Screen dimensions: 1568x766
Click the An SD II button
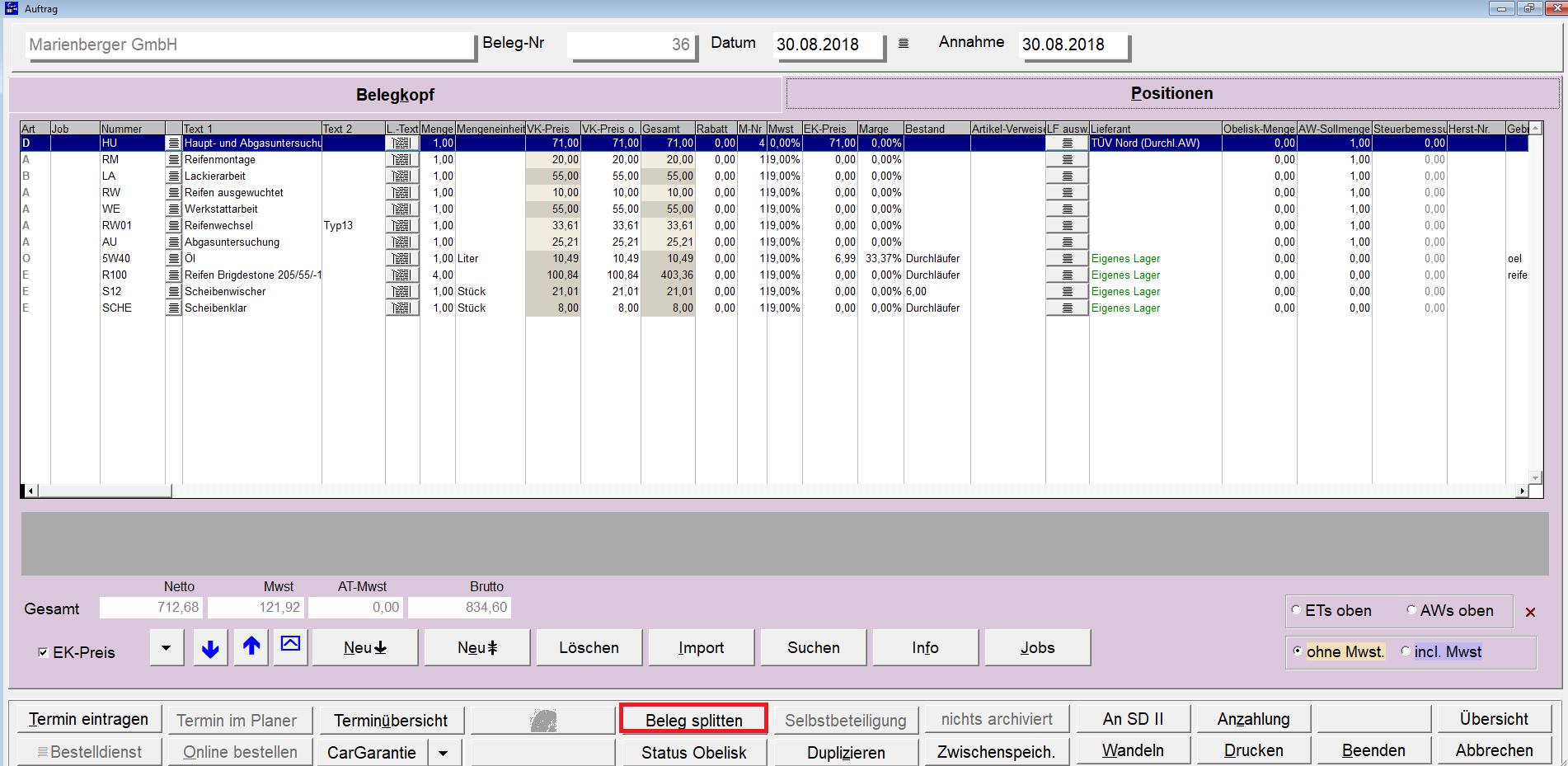click(x=1133, y=719)
